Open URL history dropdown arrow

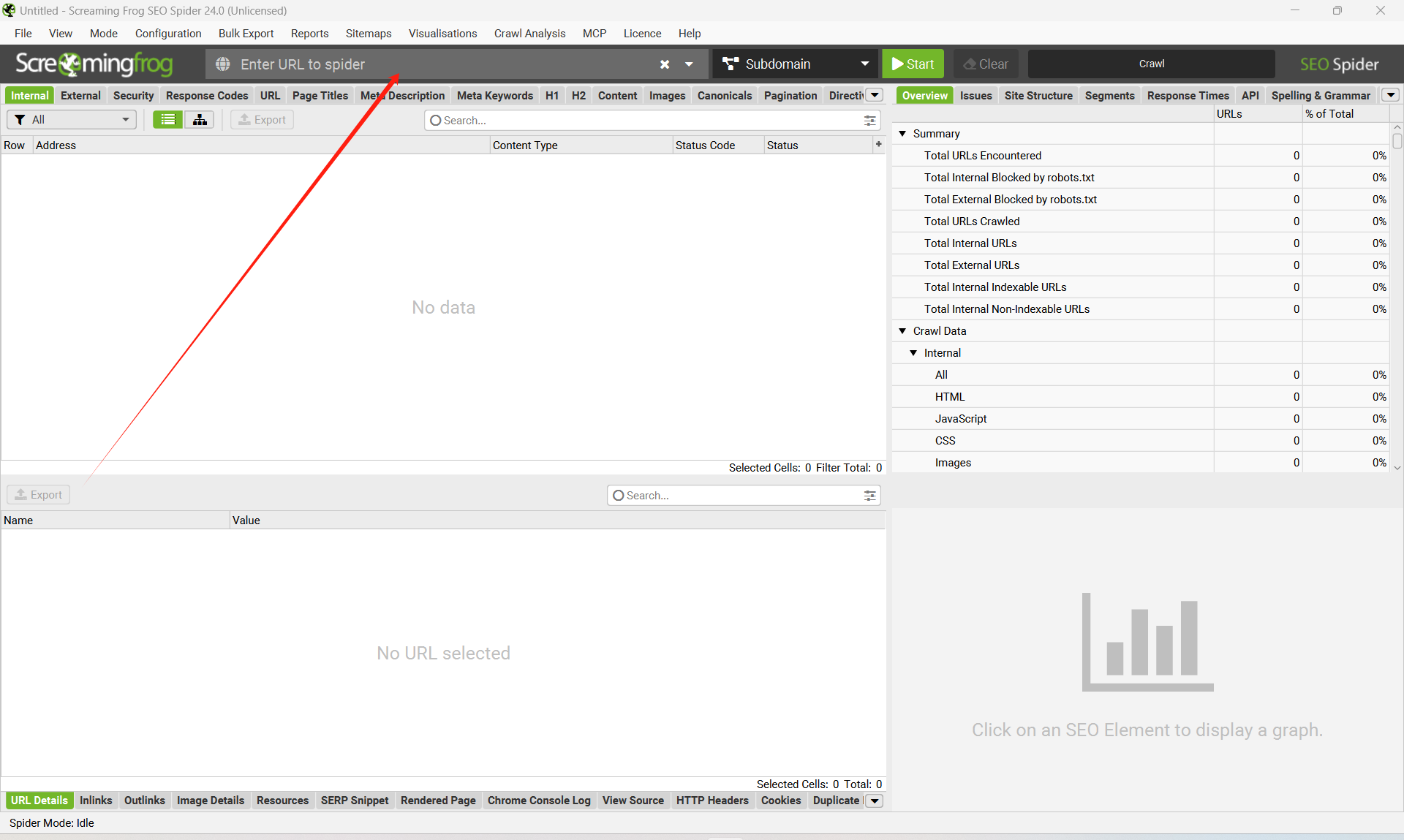689,64
